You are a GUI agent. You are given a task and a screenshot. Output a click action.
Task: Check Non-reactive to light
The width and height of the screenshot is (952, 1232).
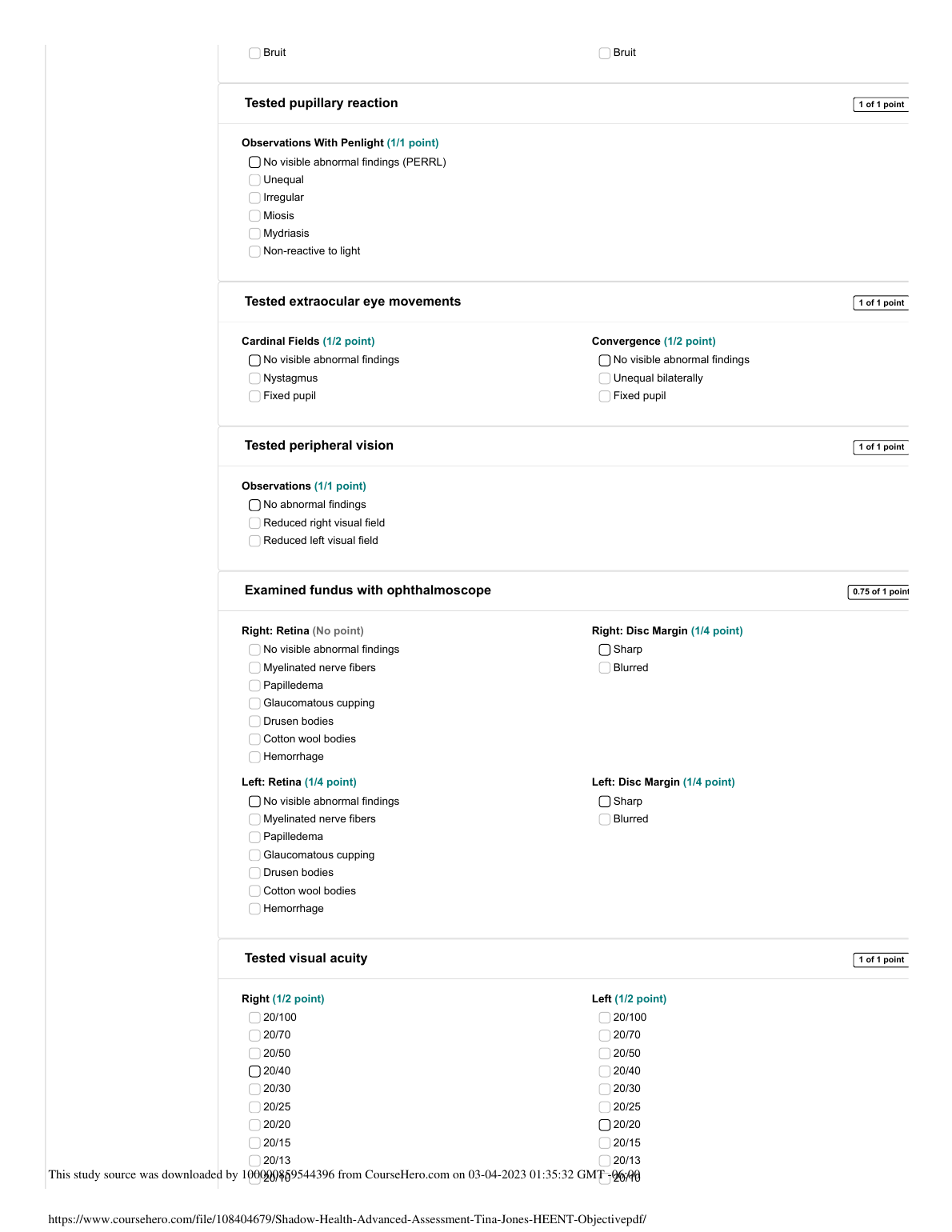[254, 251]
